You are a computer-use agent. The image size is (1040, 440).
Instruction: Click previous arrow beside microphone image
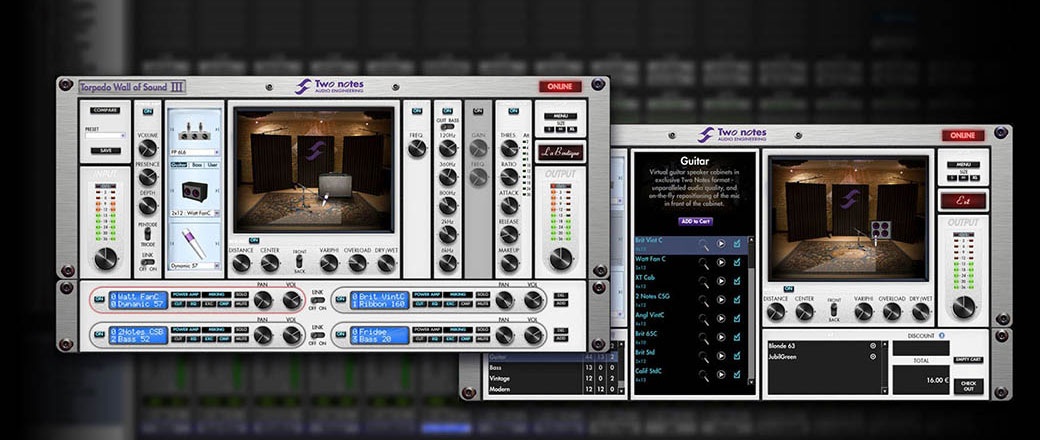[173, 244]
